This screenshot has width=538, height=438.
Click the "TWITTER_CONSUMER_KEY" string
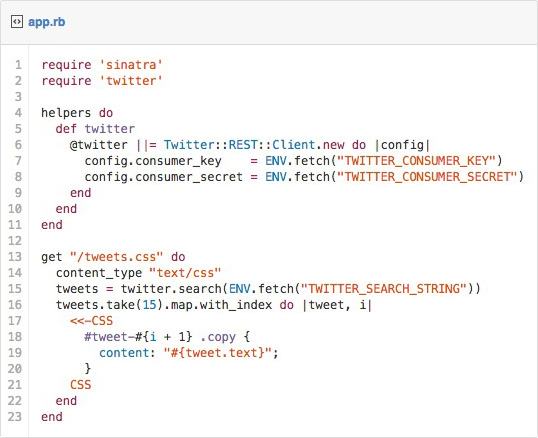pyautogui.click(x=417, y=161)
